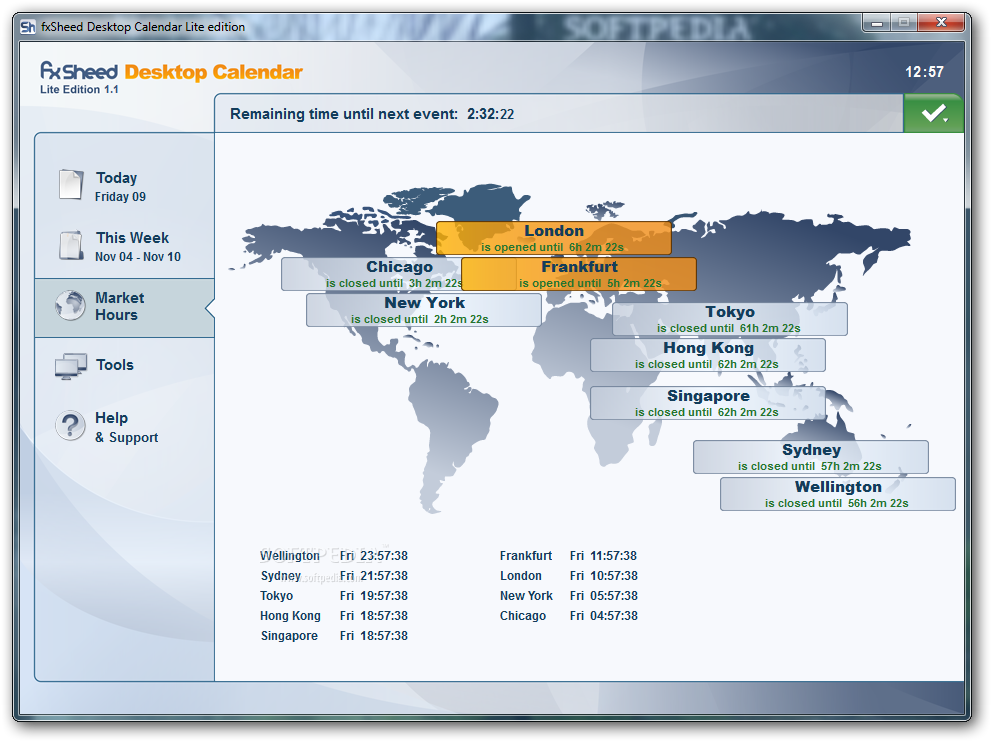Select the New York market box
The width and height of the screenshot is (992, 742).
(x=424, y=310)
